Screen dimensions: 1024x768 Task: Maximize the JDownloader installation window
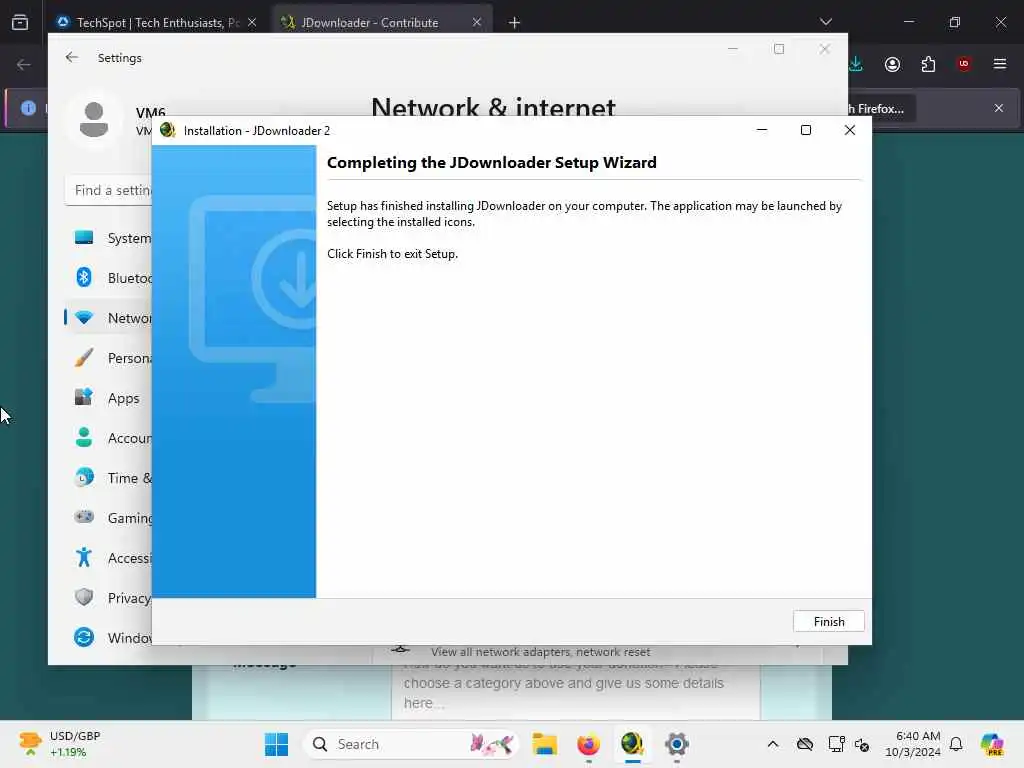pos(805,130)
